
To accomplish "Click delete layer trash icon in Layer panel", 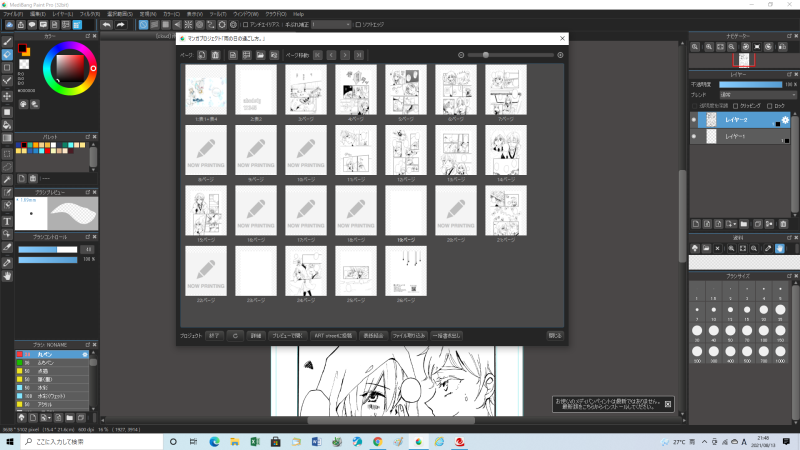I will (783, 224).
